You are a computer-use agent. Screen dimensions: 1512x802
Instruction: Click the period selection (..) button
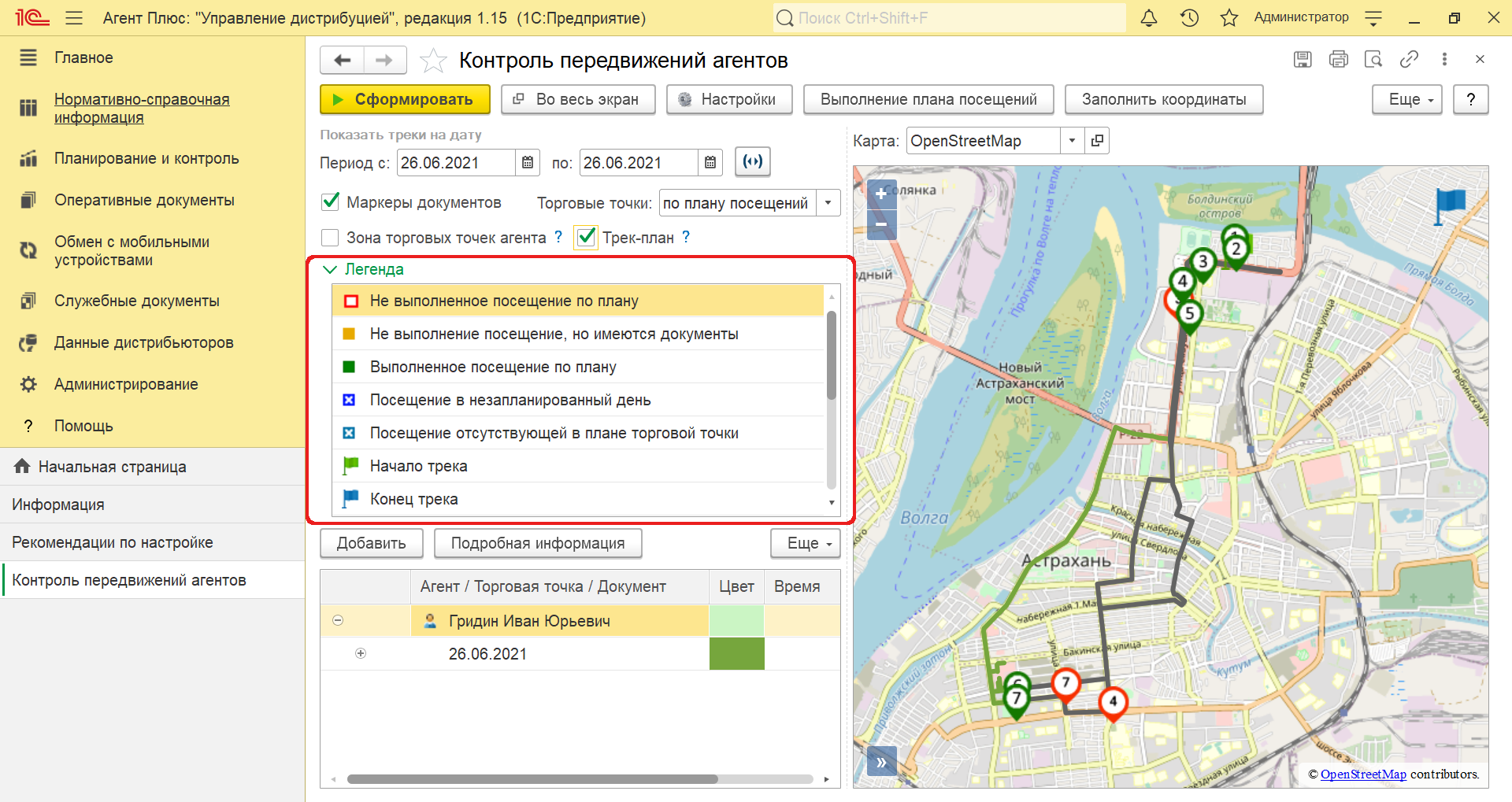tap(753, 162)
